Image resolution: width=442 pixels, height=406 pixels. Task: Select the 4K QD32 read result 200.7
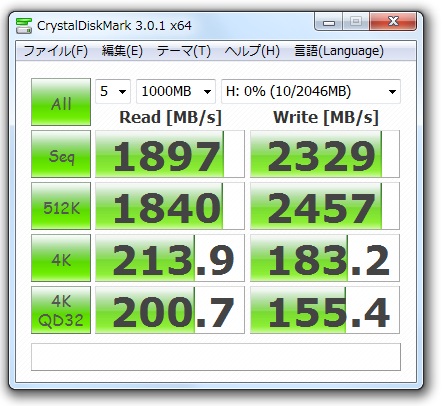coord(170,310)
